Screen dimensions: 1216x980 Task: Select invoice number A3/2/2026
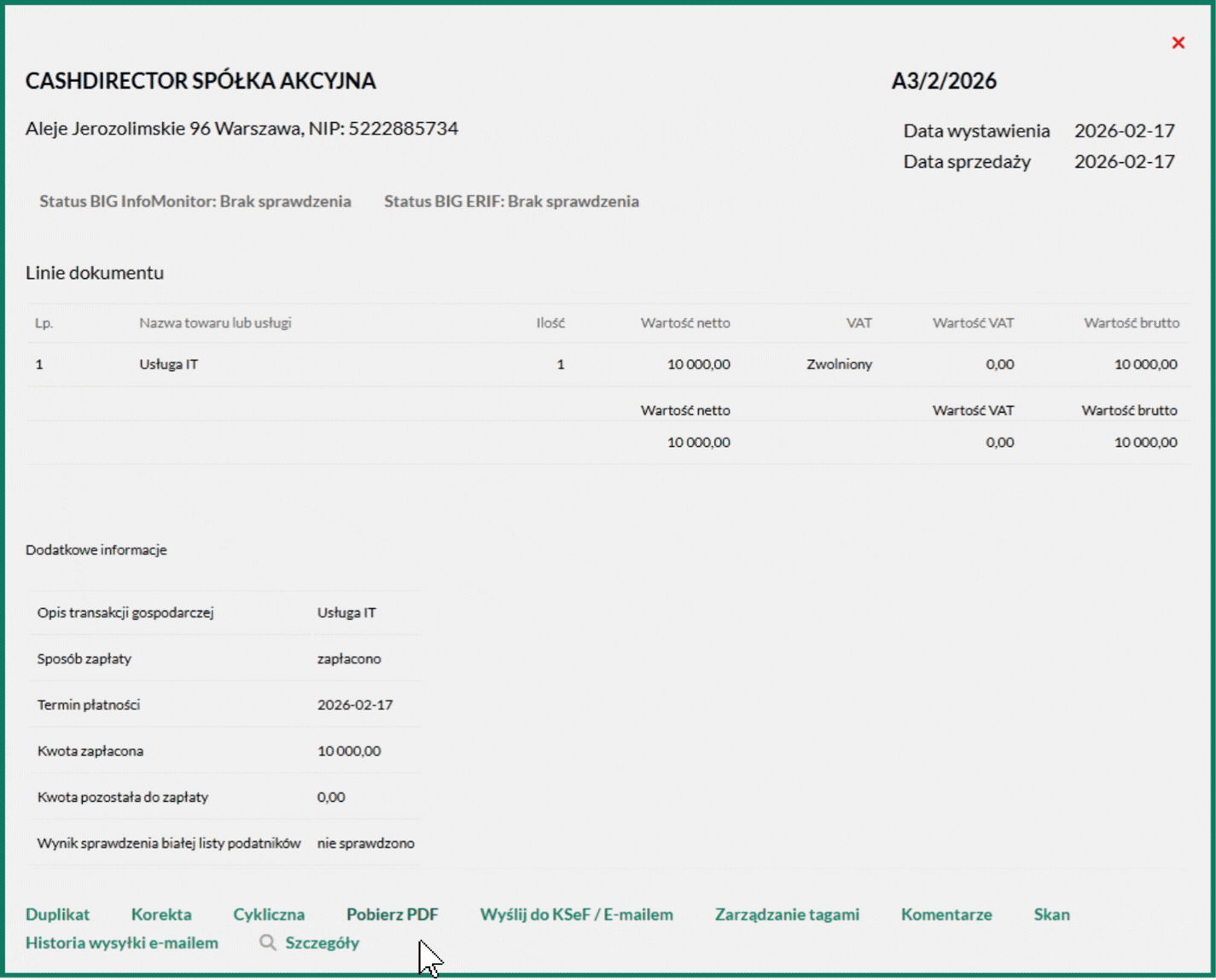point(944,81)
